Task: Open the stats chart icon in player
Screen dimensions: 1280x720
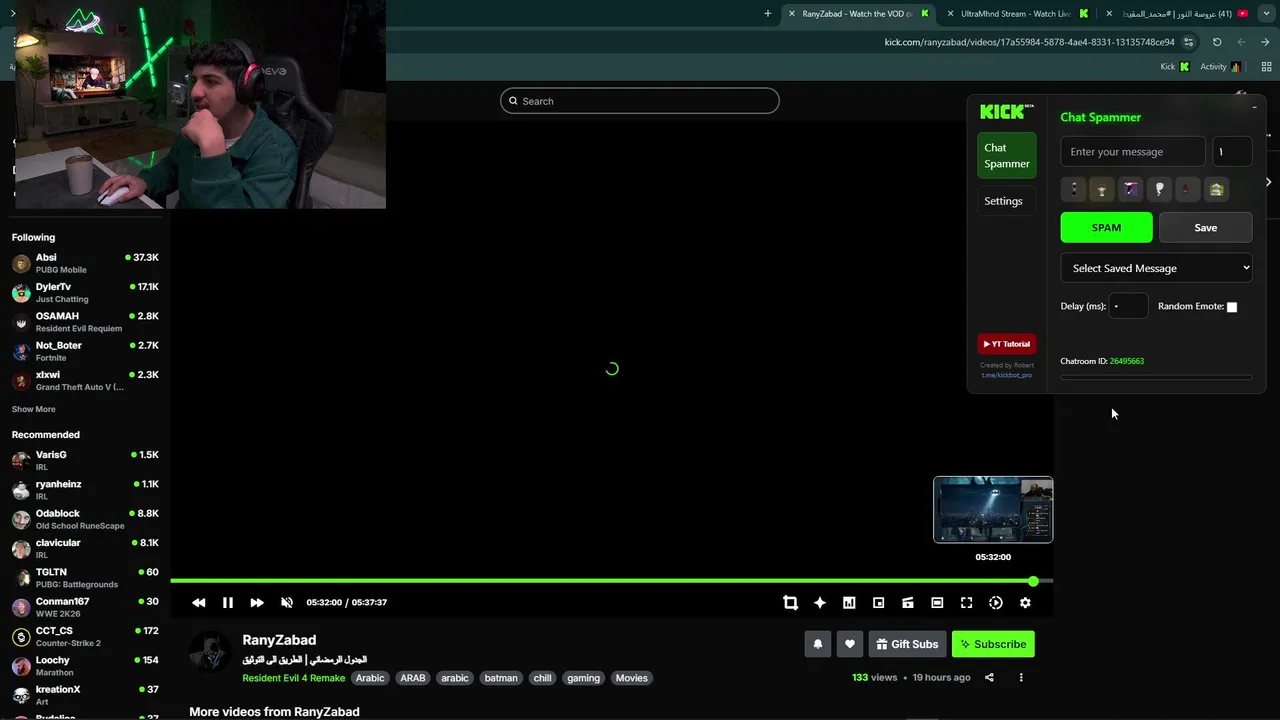Action: pos(849,602)
